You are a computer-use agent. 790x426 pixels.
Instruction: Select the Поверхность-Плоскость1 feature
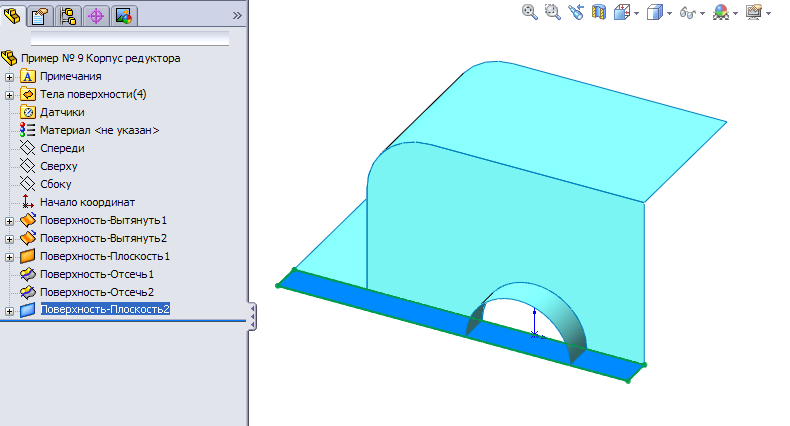[105, 256]
